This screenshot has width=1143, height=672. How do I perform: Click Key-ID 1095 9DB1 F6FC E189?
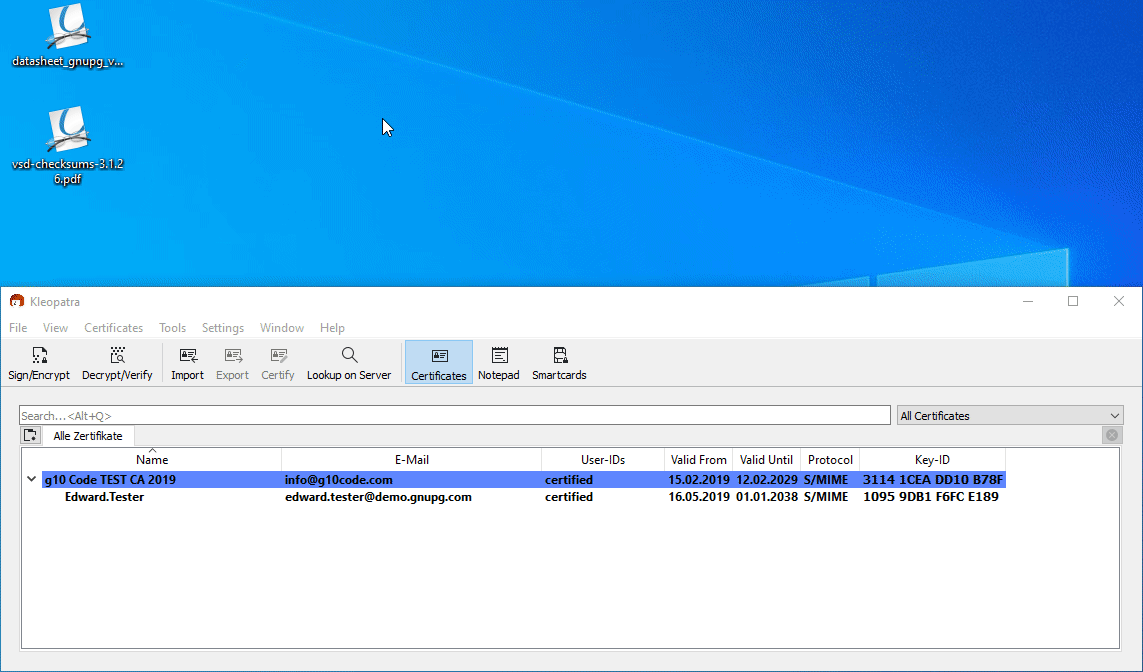[931, 497]
